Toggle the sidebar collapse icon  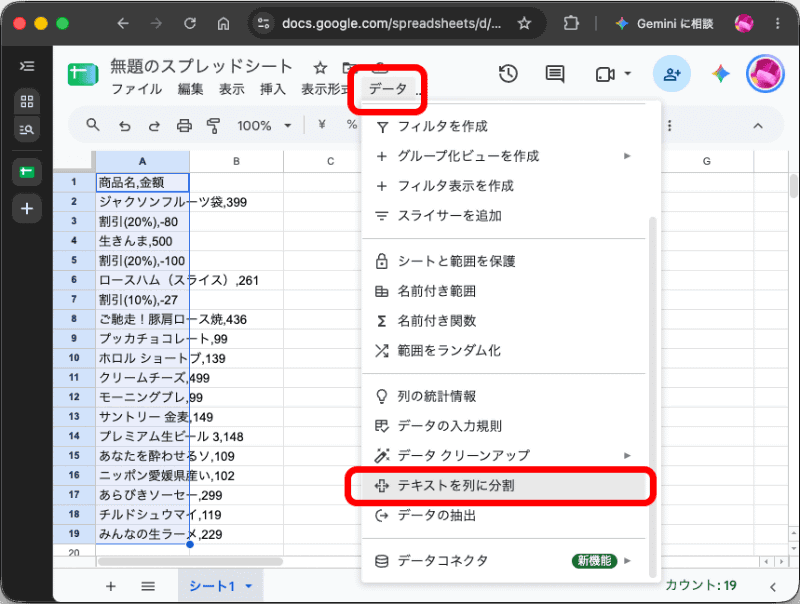(27, 66)
